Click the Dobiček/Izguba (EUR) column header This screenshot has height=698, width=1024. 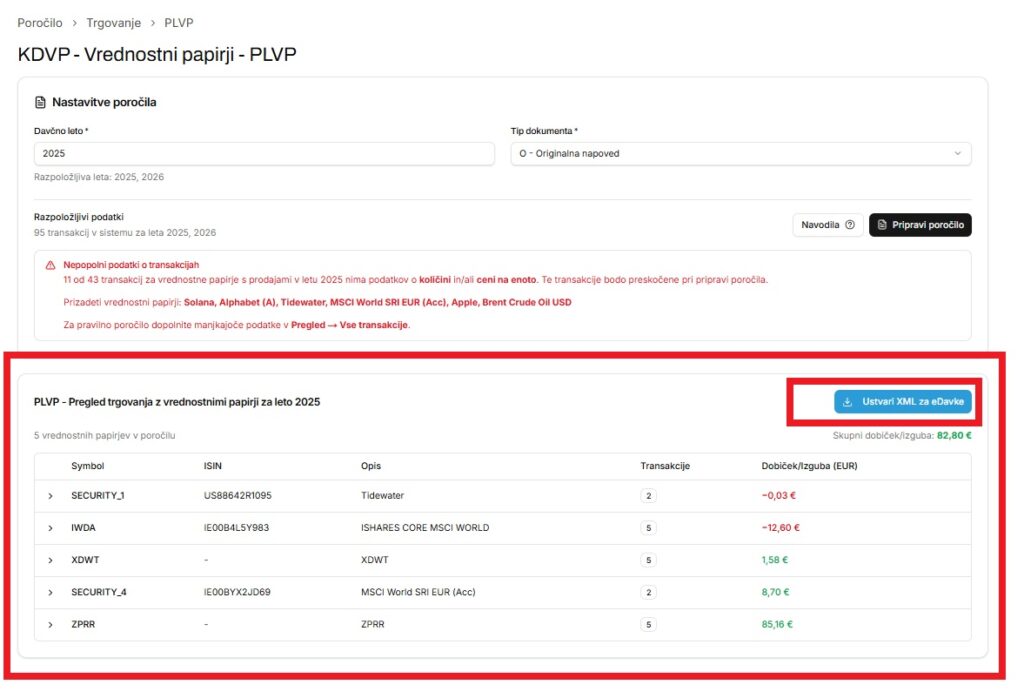[809, 466]
